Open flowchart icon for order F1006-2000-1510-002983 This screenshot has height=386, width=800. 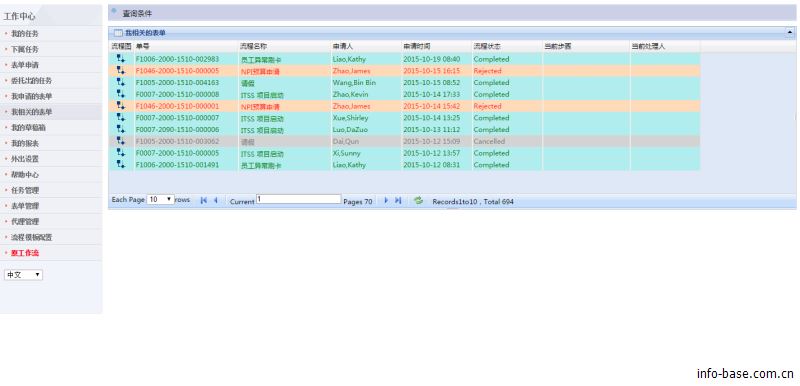click(121, 59)
